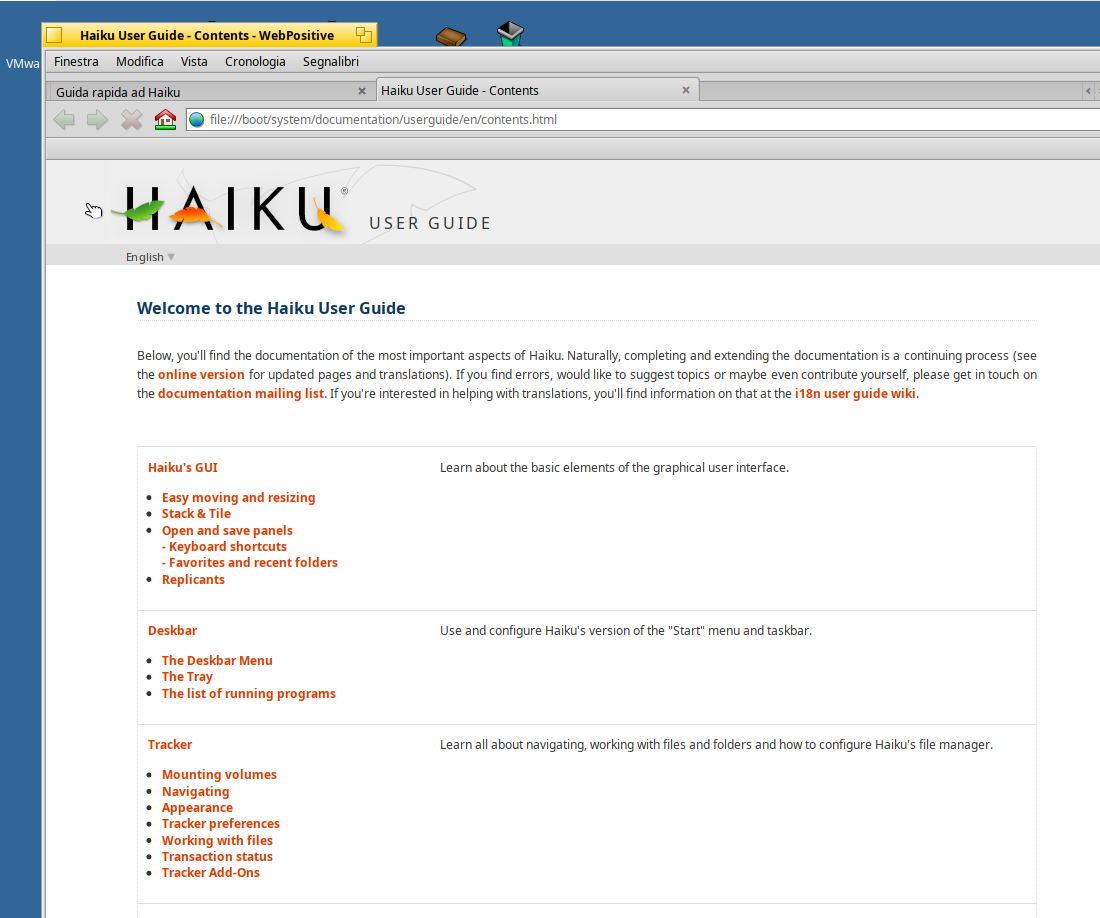The width and height of the screenshot is (1100, 918).
Task: Close the Guida rapida ad Haiku tab
Action: click(x=362, y=91)
